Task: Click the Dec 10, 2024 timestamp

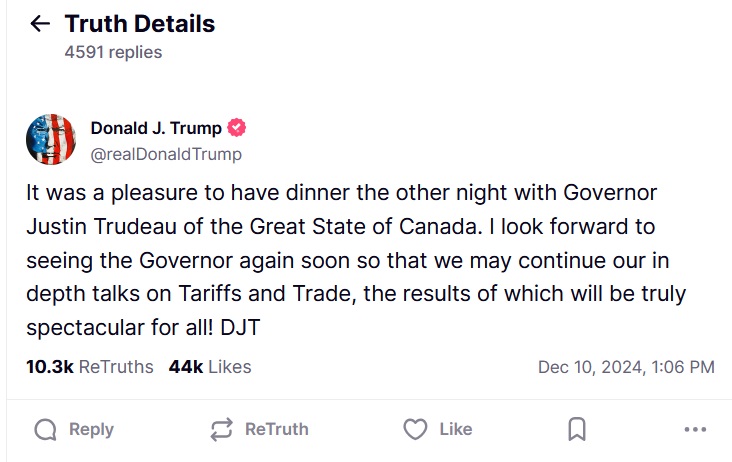Action: (626, 367)
